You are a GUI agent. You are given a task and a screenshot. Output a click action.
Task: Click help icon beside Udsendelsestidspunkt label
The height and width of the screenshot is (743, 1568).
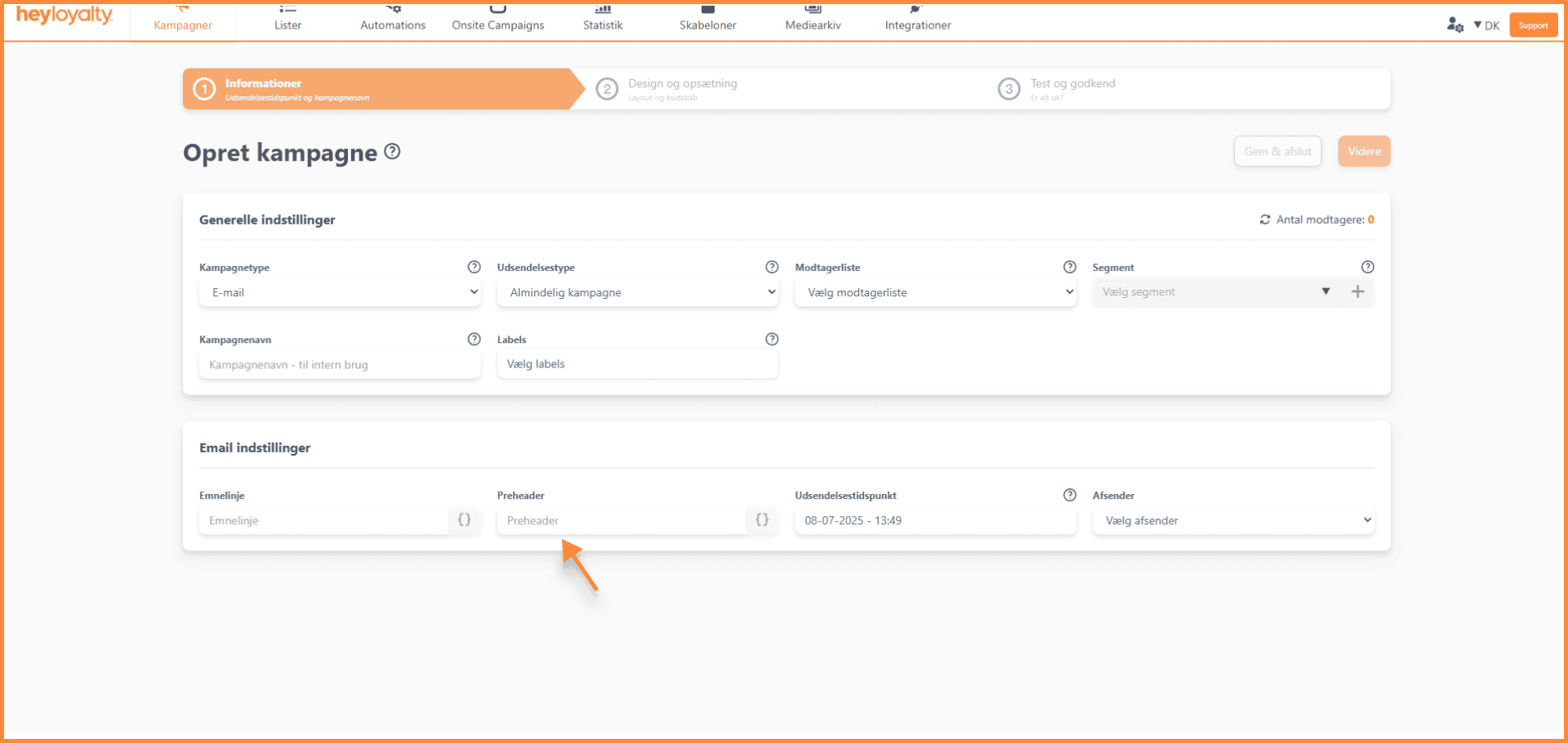pos(1069,495)
